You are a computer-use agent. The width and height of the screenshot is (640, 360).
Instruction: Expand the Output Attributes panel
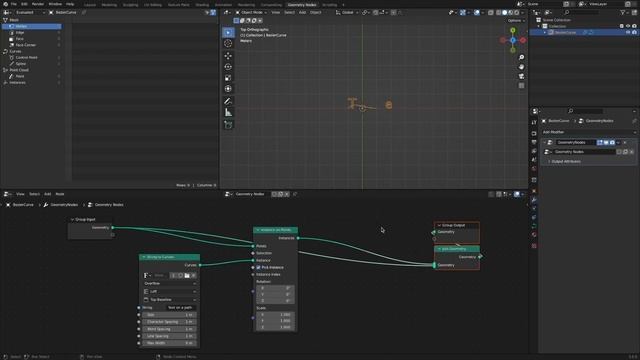tap(566, 162)
